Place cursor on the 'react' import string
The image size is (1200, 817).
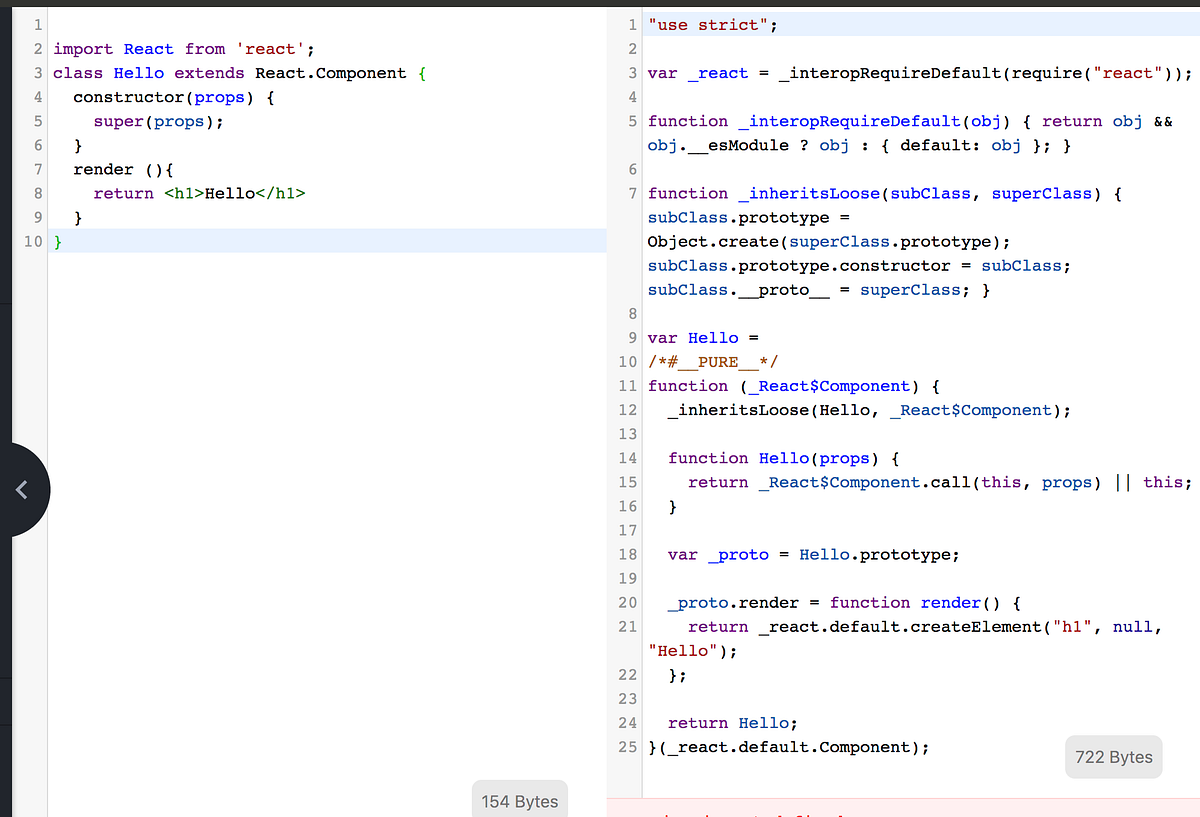[271, 48]
